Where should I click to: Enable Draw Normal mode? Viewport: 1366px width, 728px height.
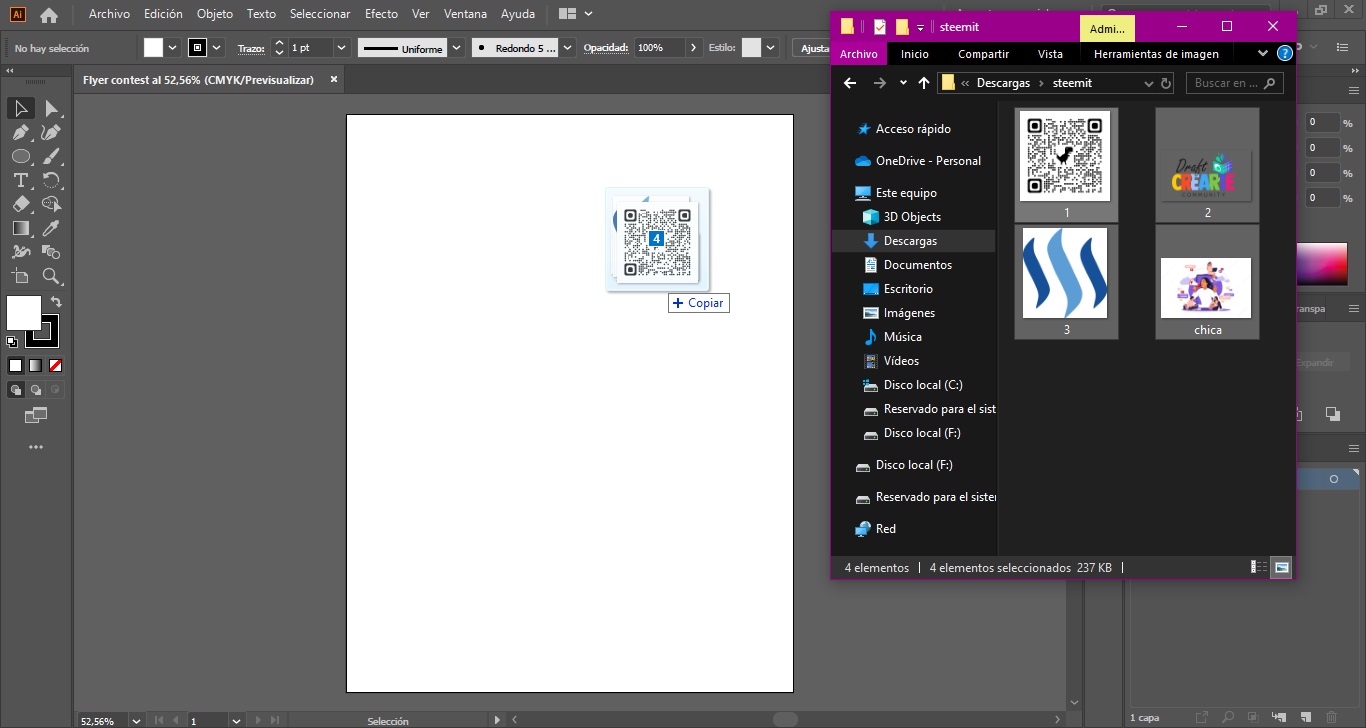pyautogui.click(x=16, y=390)
